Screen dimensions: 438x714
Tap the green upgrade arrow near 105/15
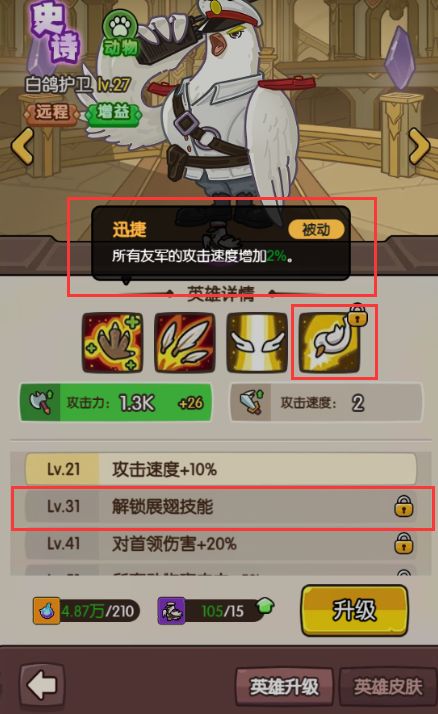point(265,606)
